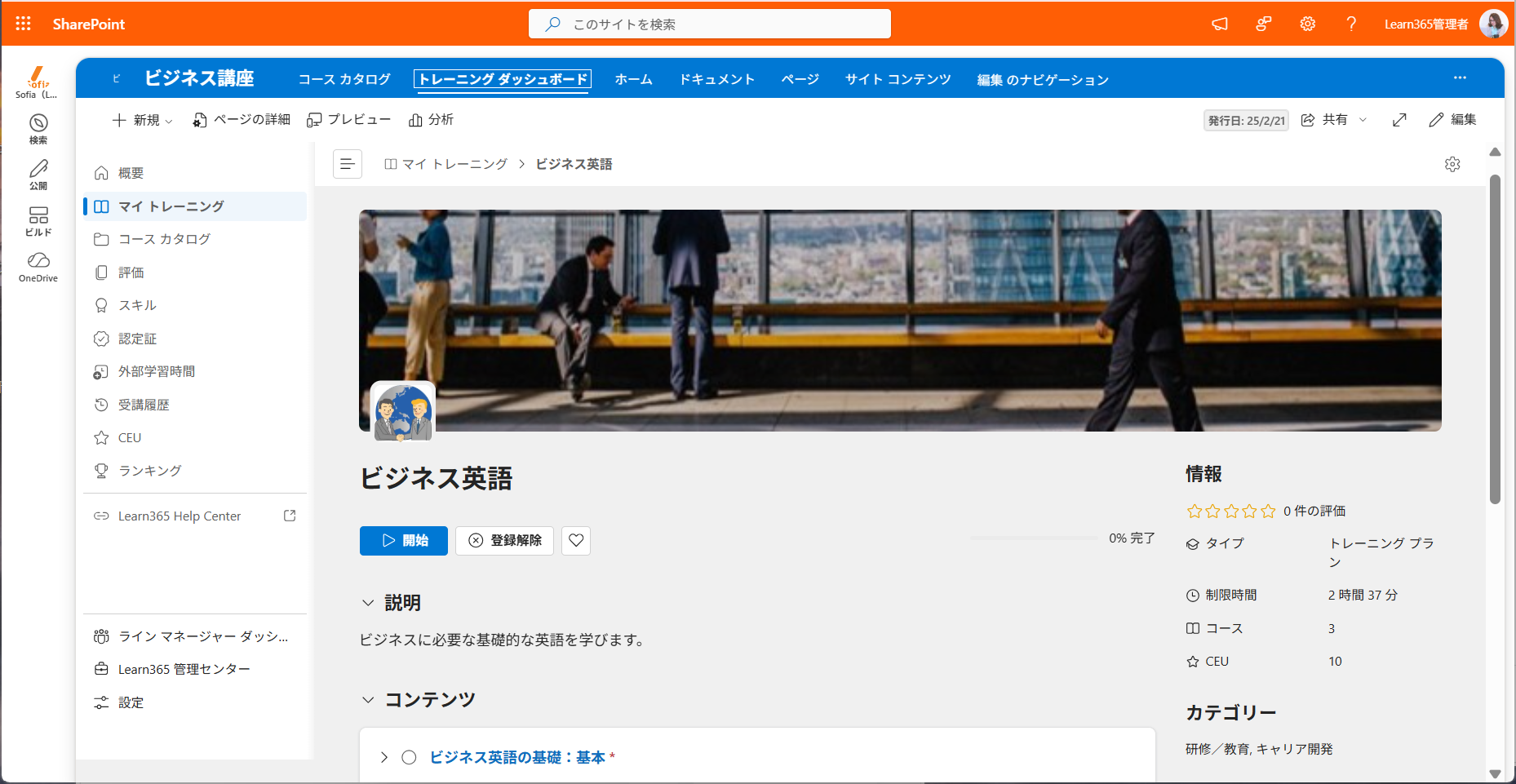The image size is (1516, 784).
Task: Open the ビルド icon in app bar
Action: 38,221
